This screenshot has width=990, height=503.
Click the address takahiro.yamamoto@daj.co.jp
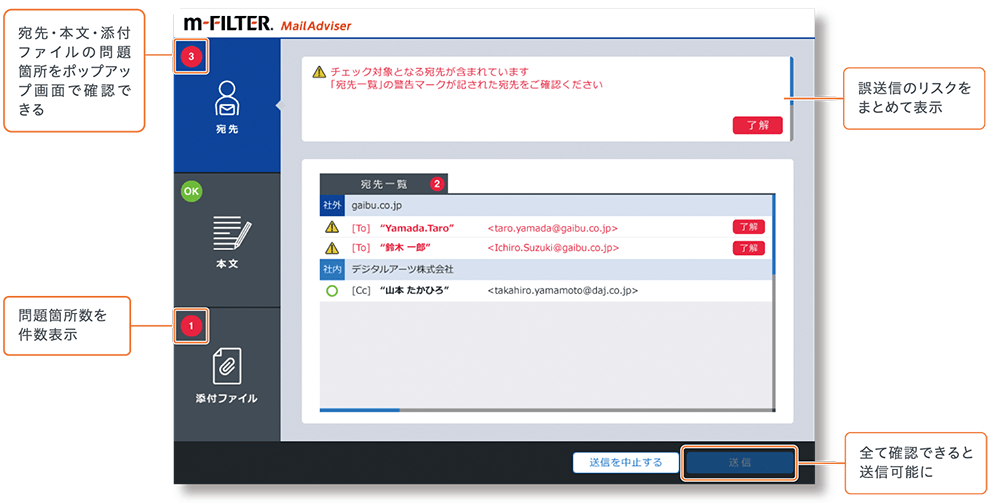563,291
